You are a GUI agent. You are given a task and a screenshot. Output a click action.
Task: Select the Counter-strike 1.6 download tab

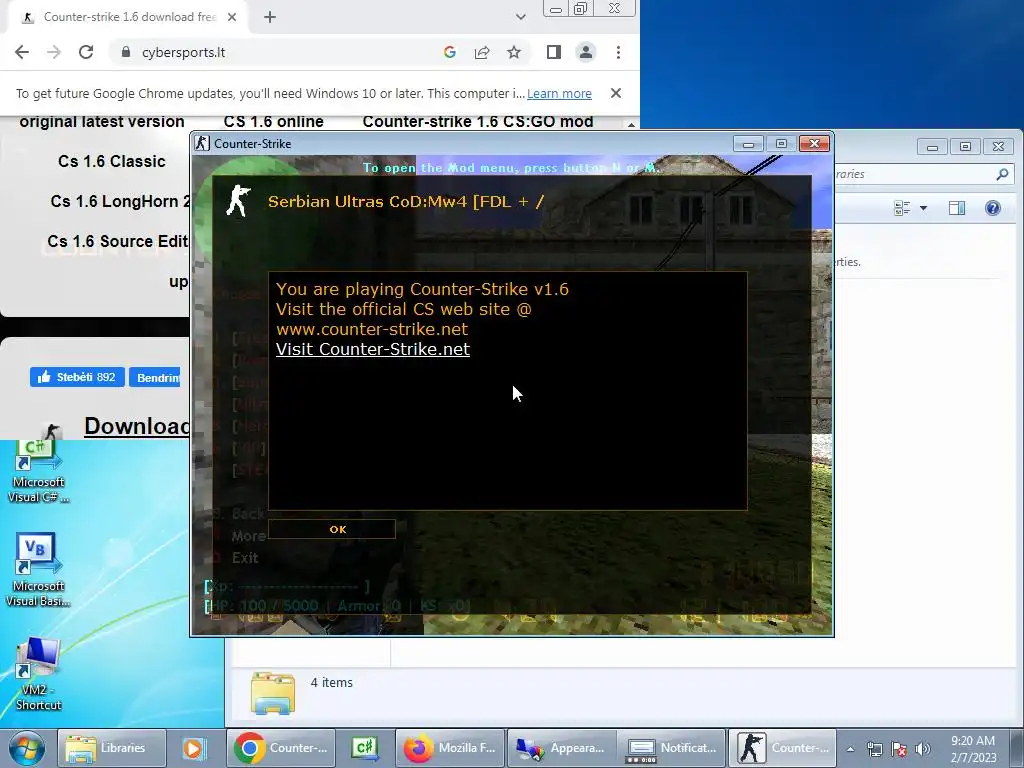(x=127, y=17)
